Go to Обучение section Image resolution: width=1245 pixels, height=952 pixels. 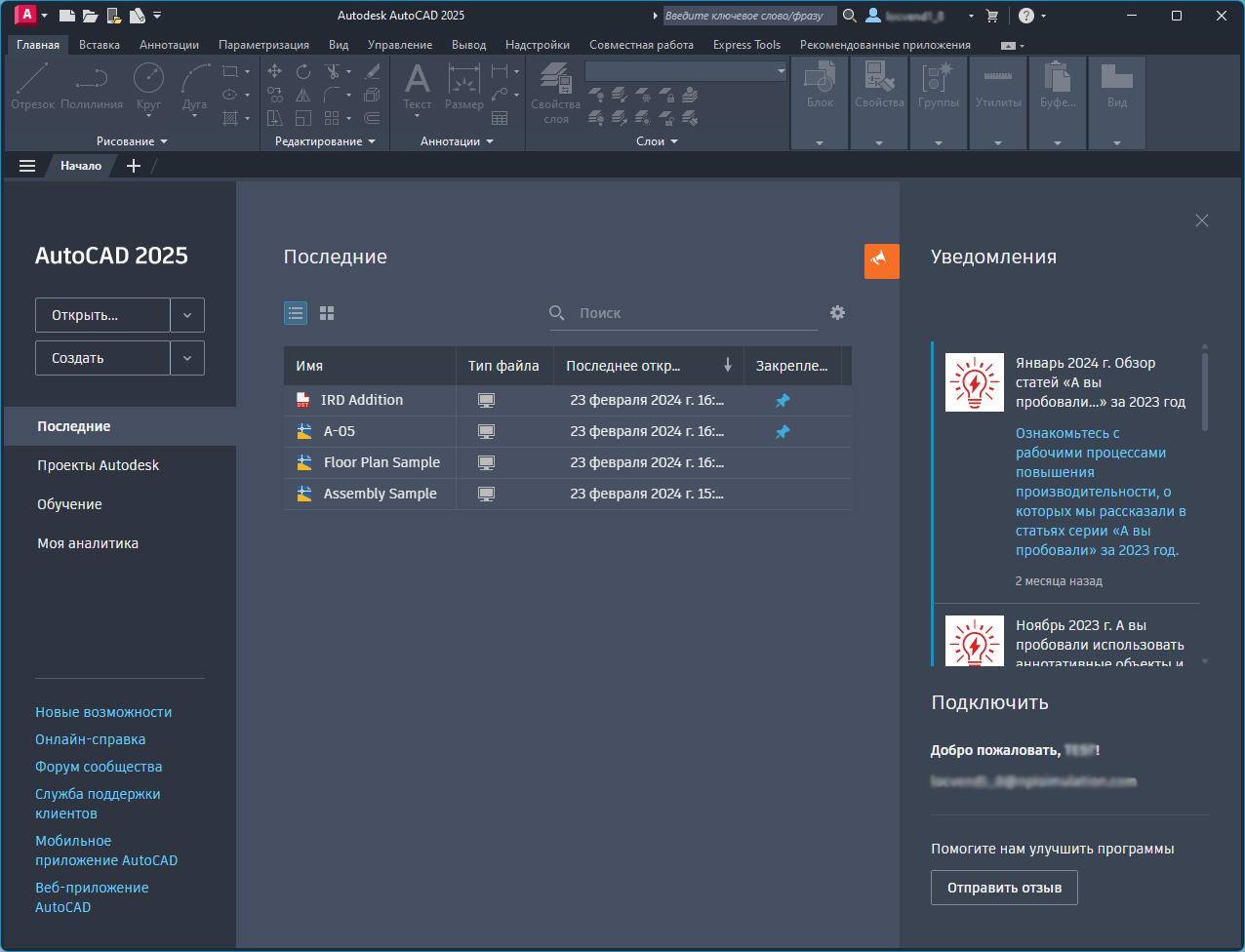[69, 504]
